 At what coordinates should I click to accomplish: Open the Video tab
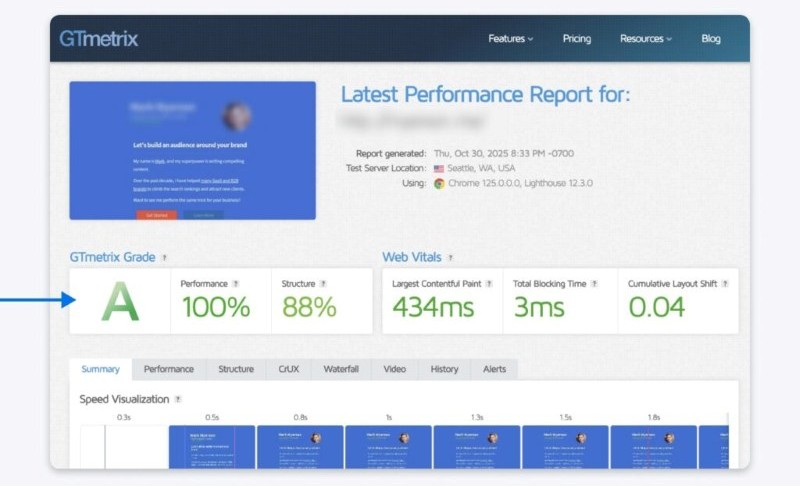point(395,369)
